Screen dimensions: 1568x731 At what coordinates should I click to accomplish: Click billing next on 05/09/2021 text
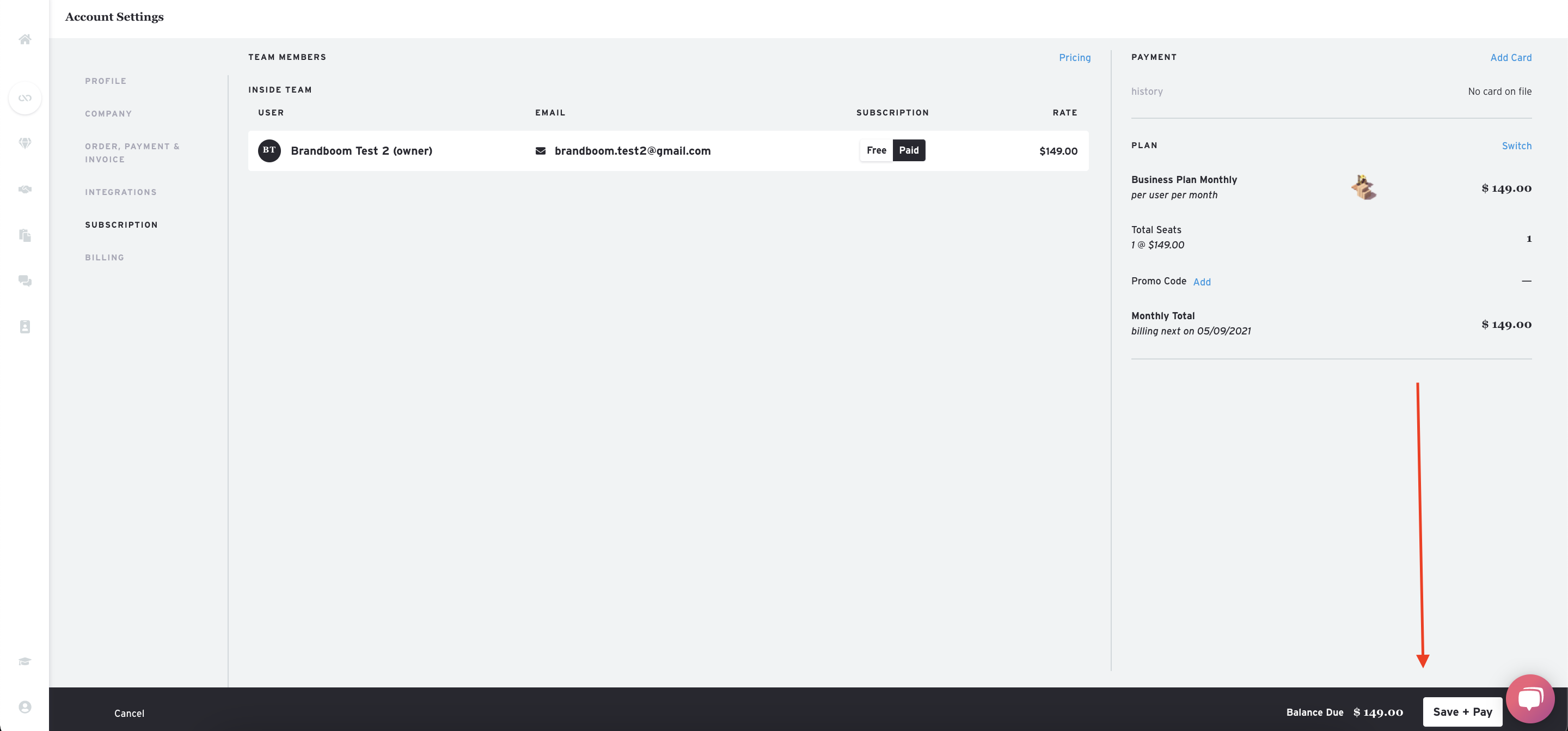pos(1191,331)
